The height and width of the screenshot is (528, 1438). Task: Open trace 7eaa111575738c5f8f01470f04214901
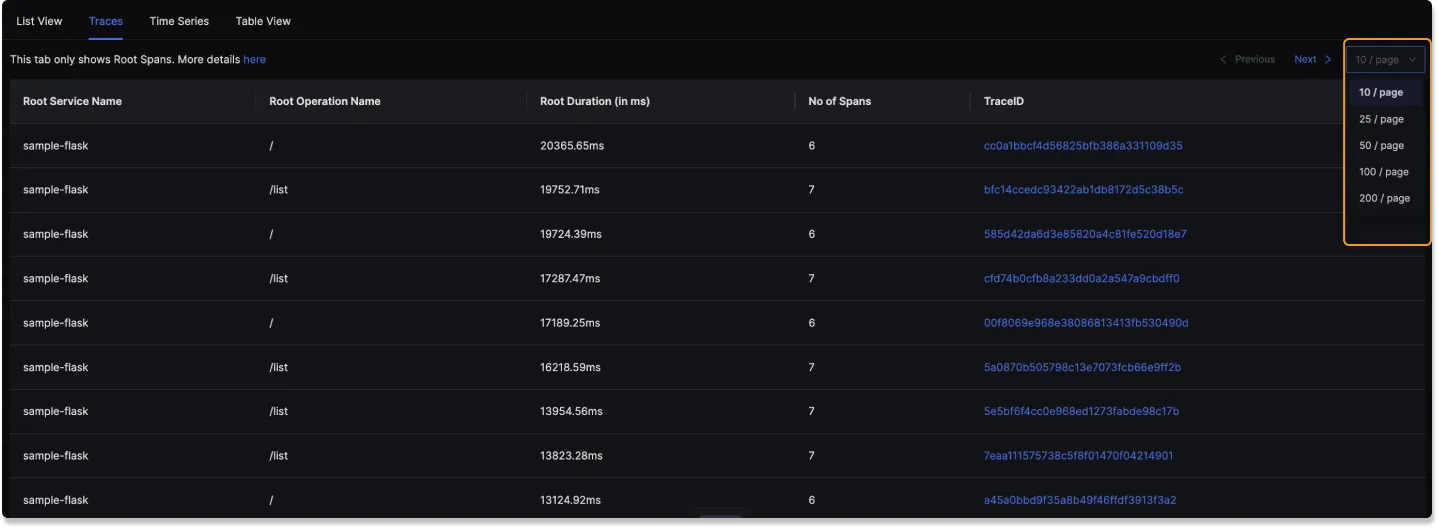click(1078, 456)
